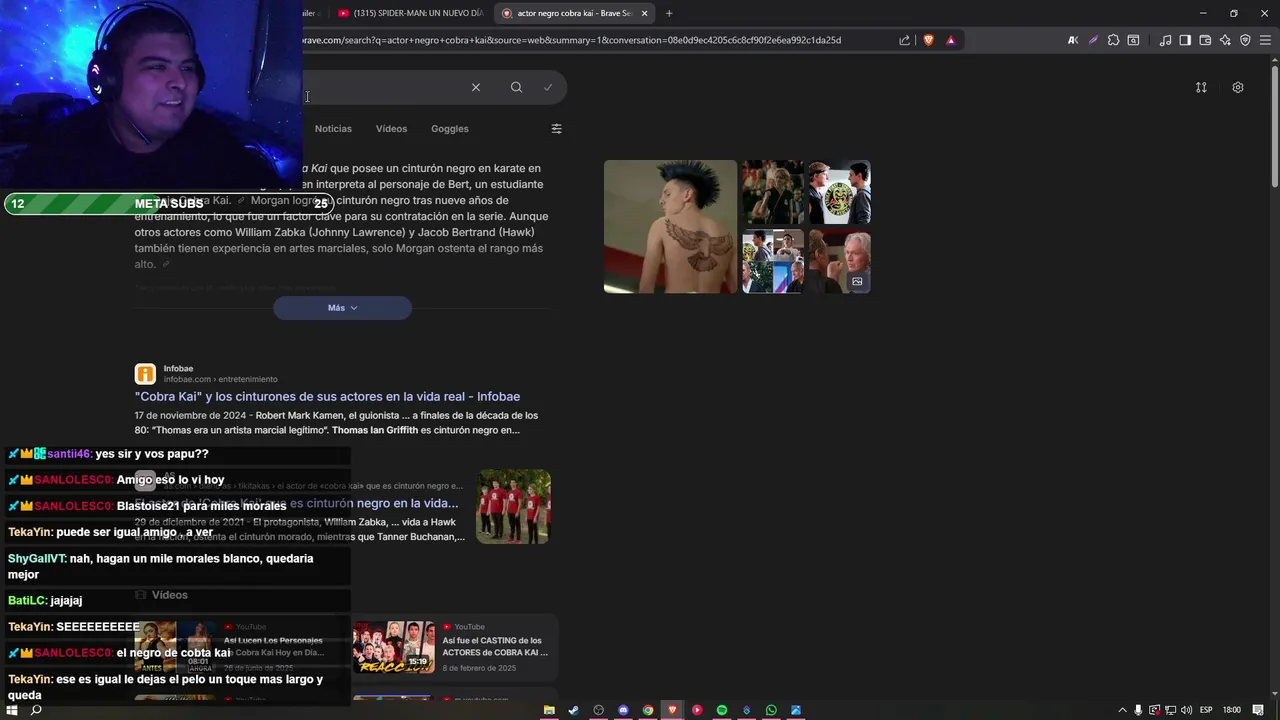Clear the search box with X icon
This screenshot has width=1280, height=720.
476,87
